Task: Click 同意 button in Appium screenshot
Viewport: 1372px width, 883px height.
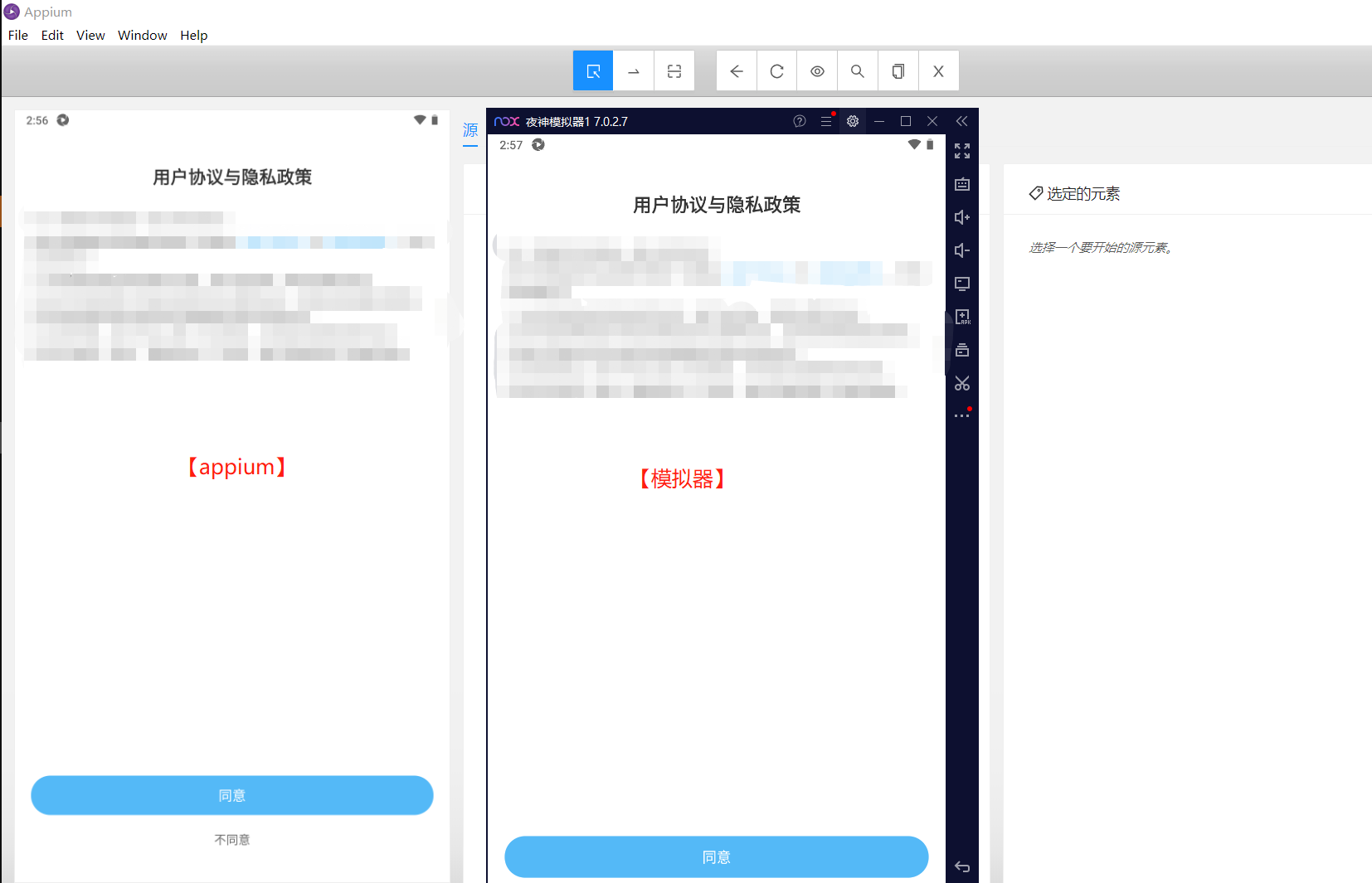Action: (x=232, y=795)
